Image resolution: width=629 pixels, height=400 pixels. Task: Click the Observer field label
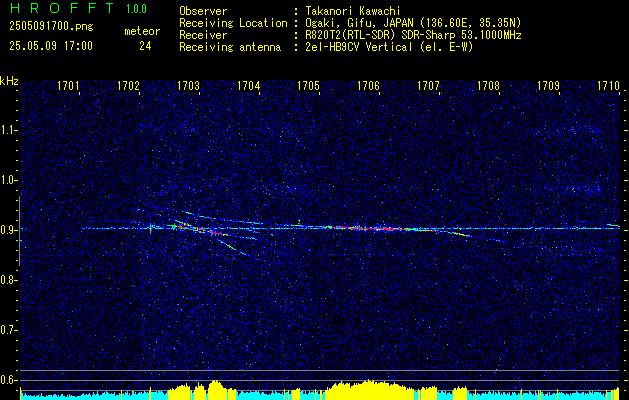(x=203, y=11)
